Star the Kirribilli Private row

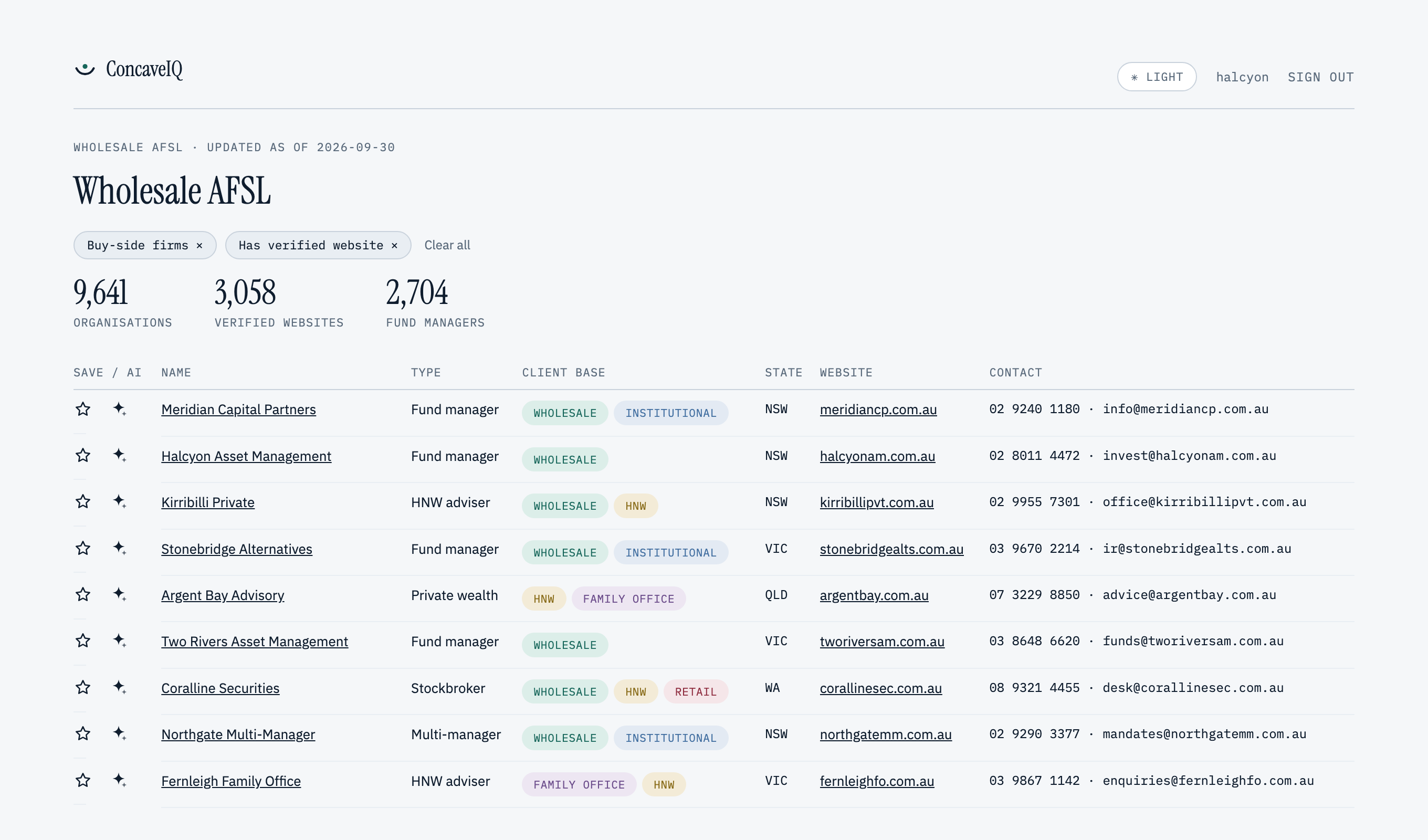point(83,501)
